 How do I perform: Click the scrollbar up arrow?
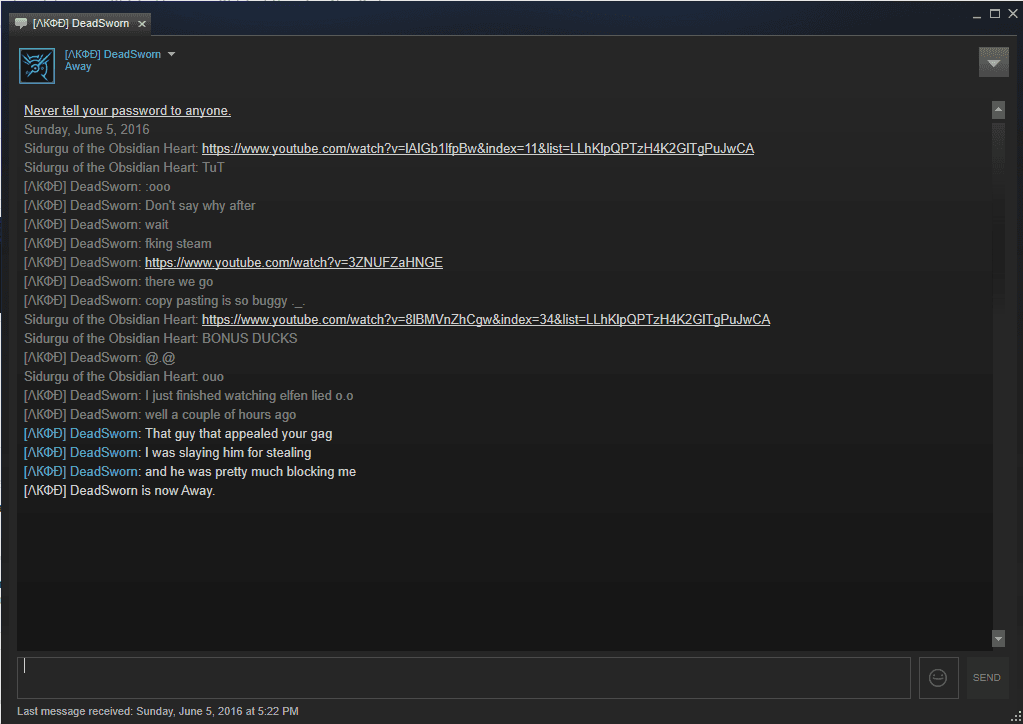(998, 110)
